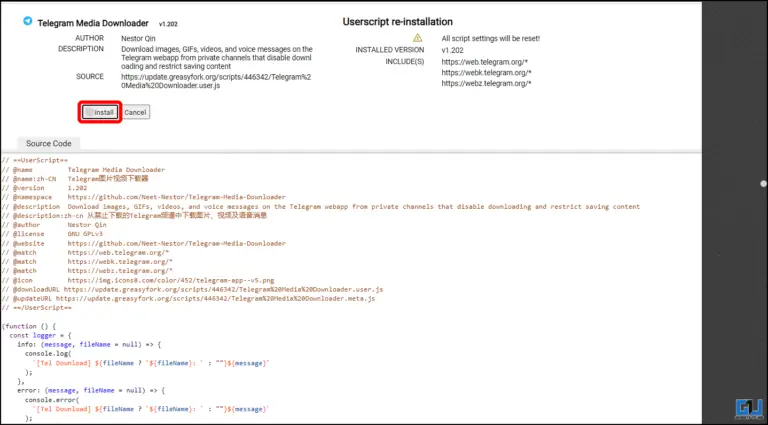This screenshot has width=768, height=425.
Task: Switch to the Source Code tab
Action: (47, 144)
